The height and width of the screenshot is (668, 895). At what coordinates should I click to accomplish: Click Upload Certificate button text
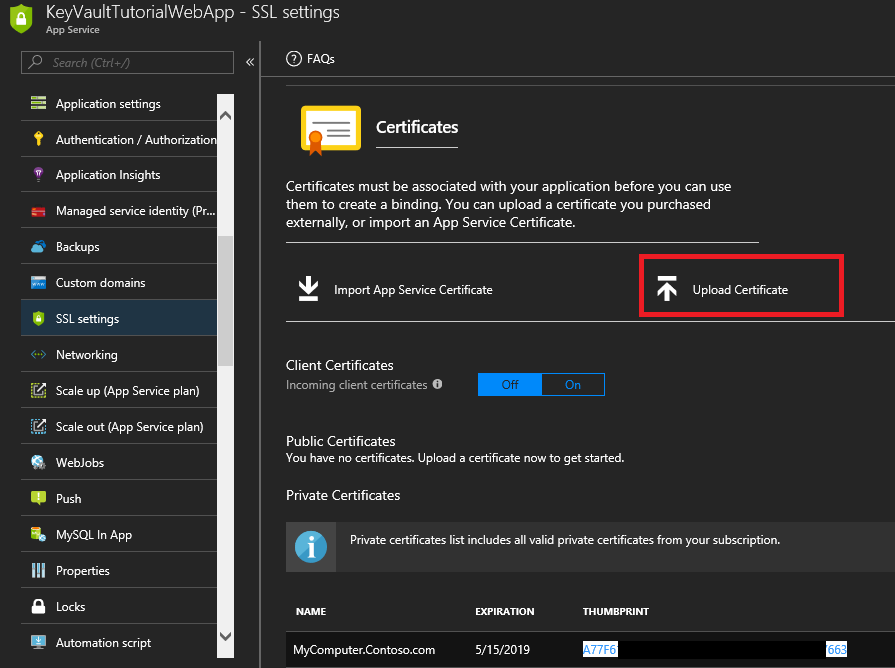pyautogui.click(x=740, y=289)
